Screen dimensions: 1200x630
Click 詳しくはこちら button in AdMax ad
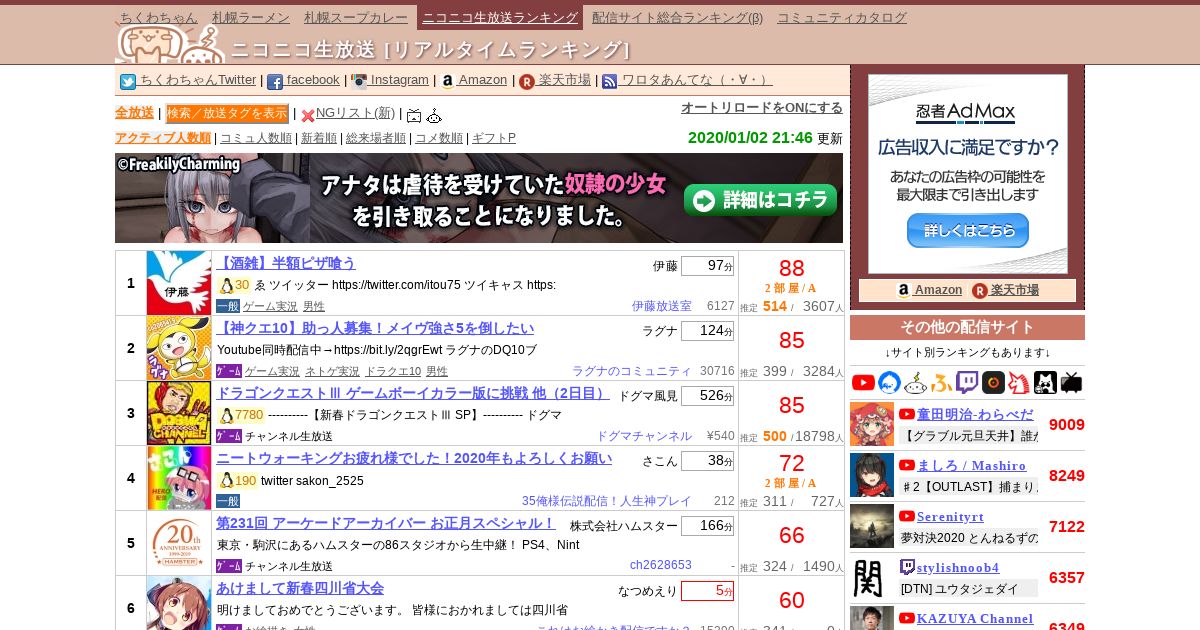point(968,230)
